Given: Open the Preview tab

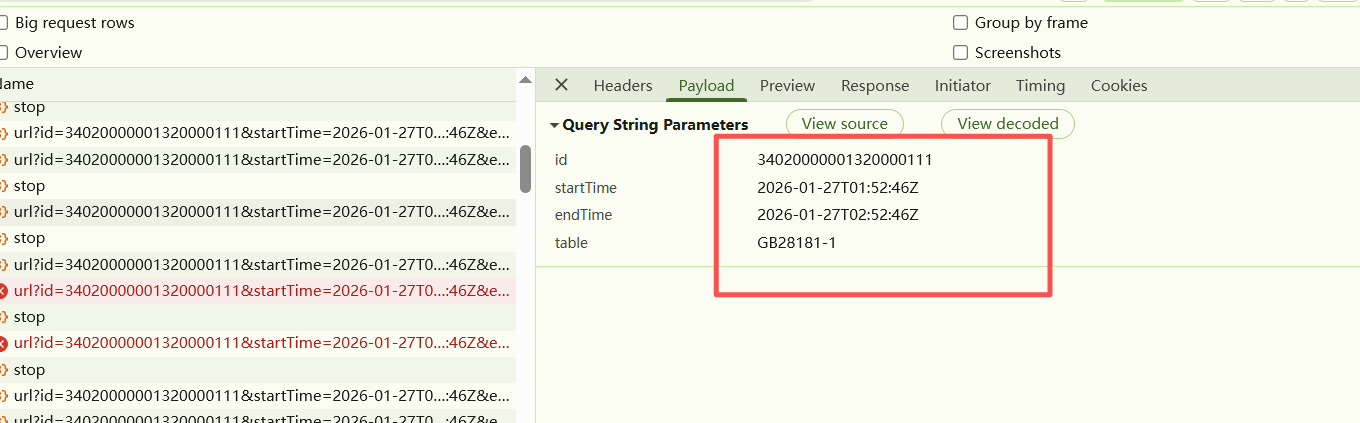Looking at the screenshot, I should click(x=787, y=86).
